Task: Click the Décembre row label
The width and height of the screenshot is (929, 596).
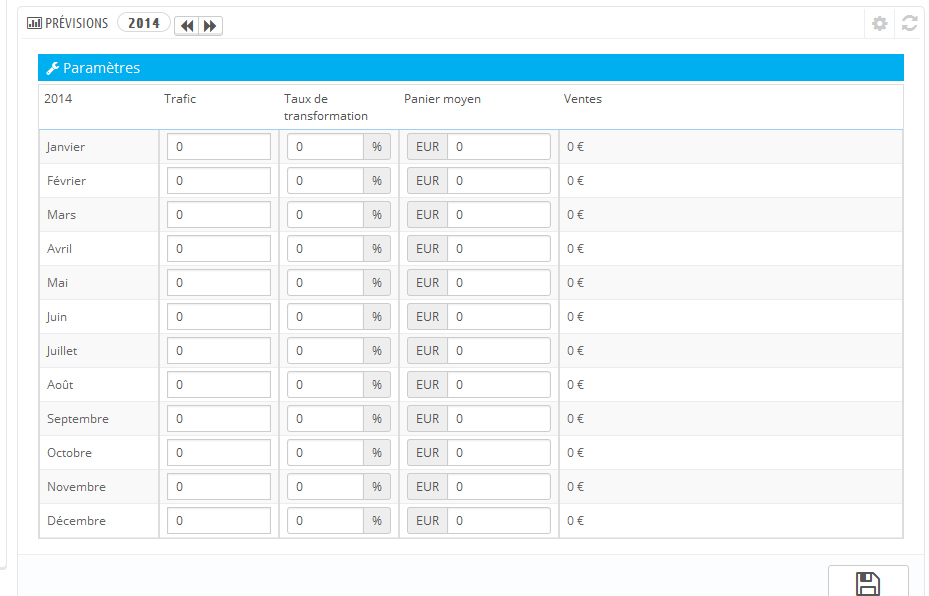Action: point(76,521)
